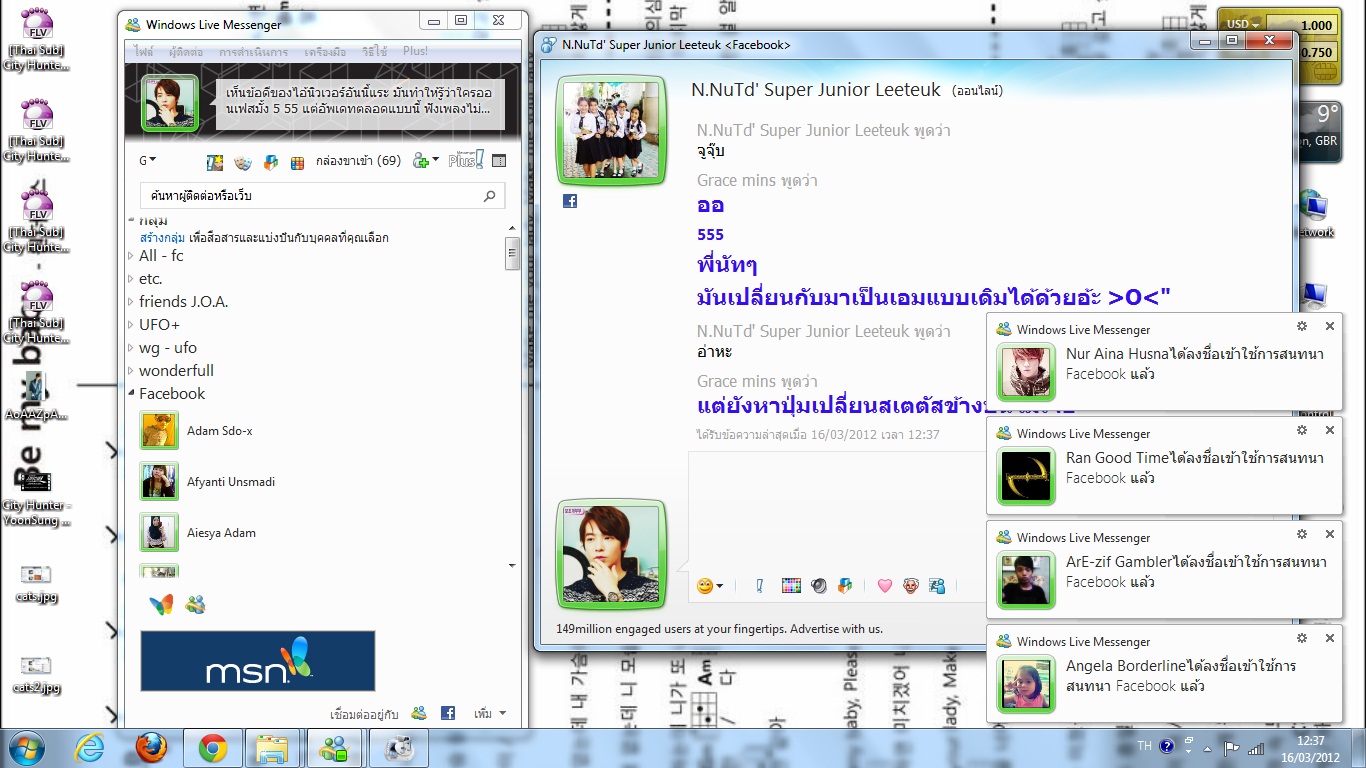
Task: Open the เพิ่ม dropdown at the bottom
Action: (490, 714)
